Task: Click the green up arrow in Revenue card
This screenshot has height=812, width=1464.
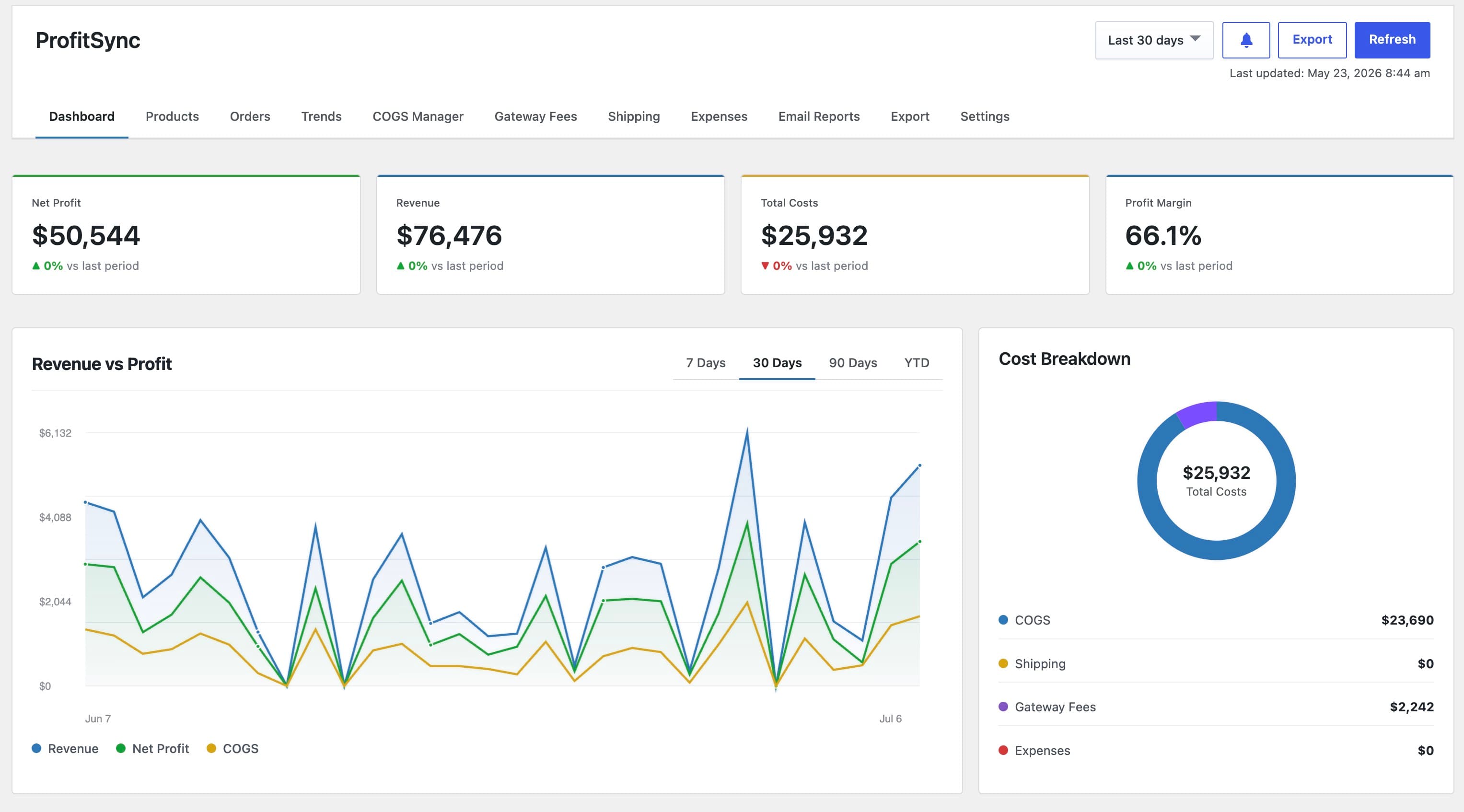Action: click(x=401, y=266)
